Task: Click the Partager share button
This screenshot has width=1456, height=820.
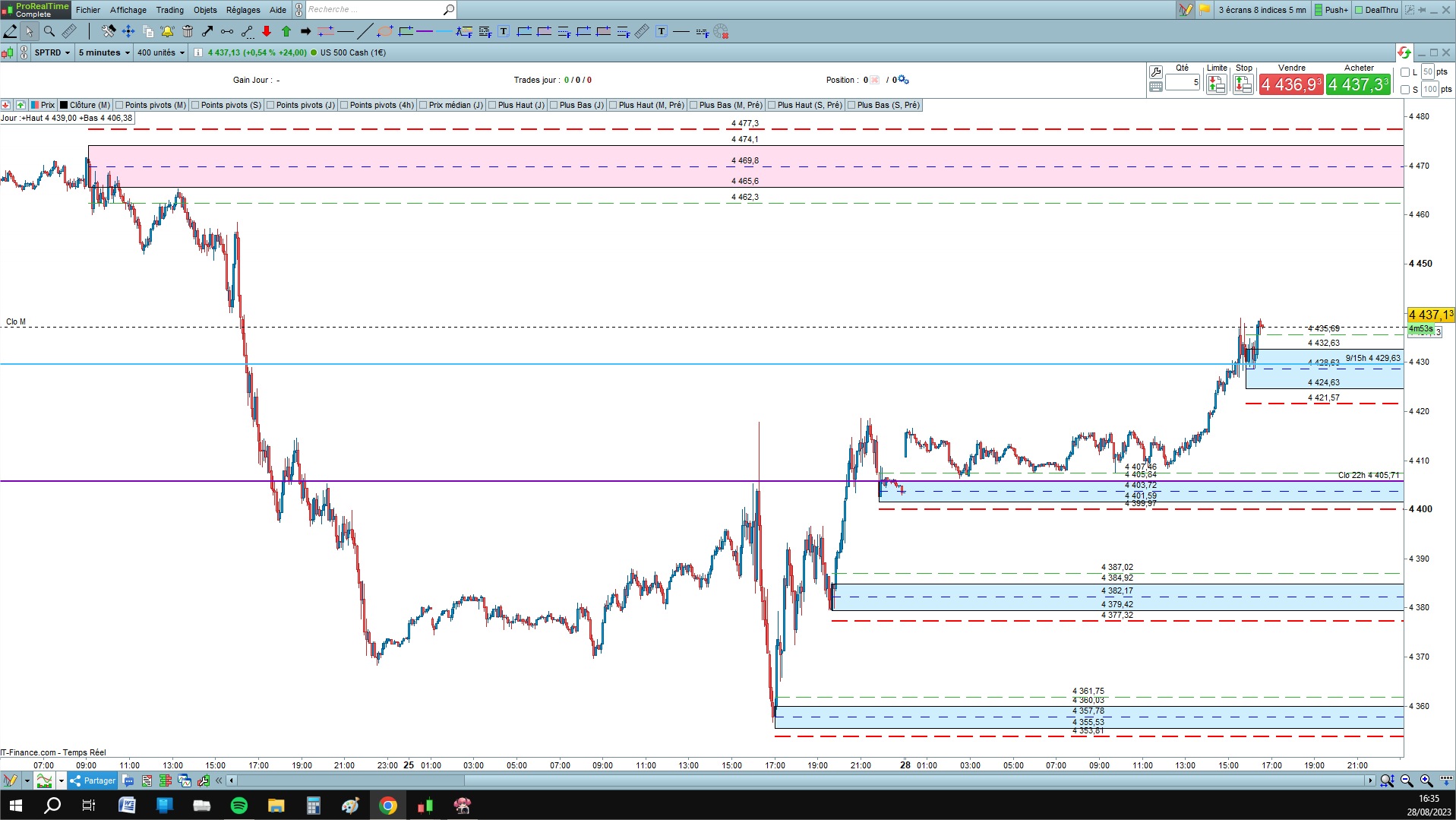Action: (x=93, y=780)
